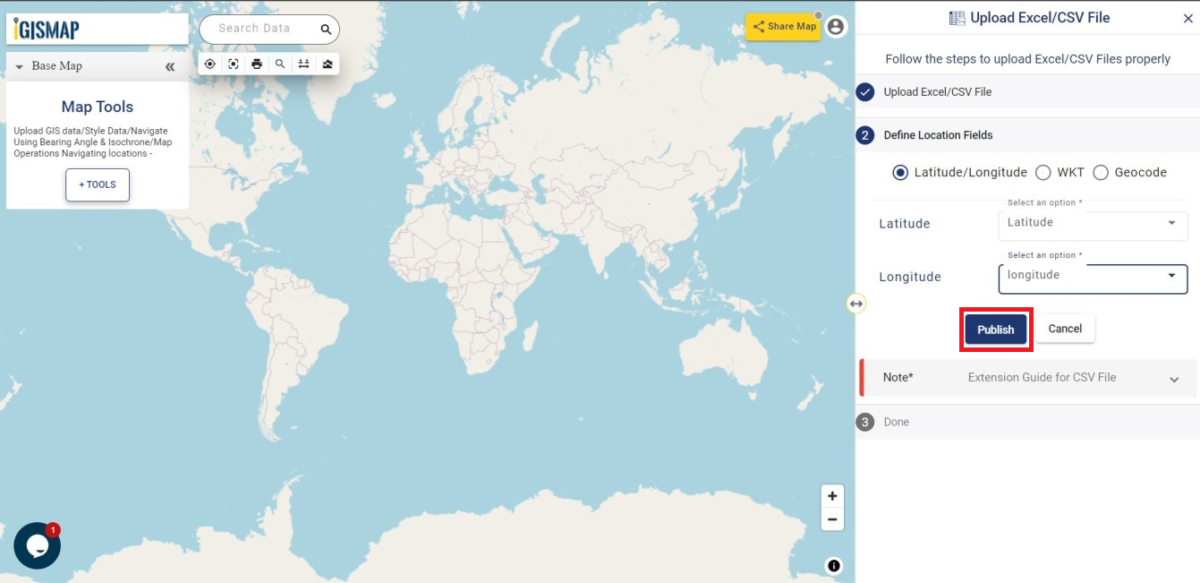Click the center map focus icon
The height and width of the screenshot is (583, 1200).
click(233, 63)
